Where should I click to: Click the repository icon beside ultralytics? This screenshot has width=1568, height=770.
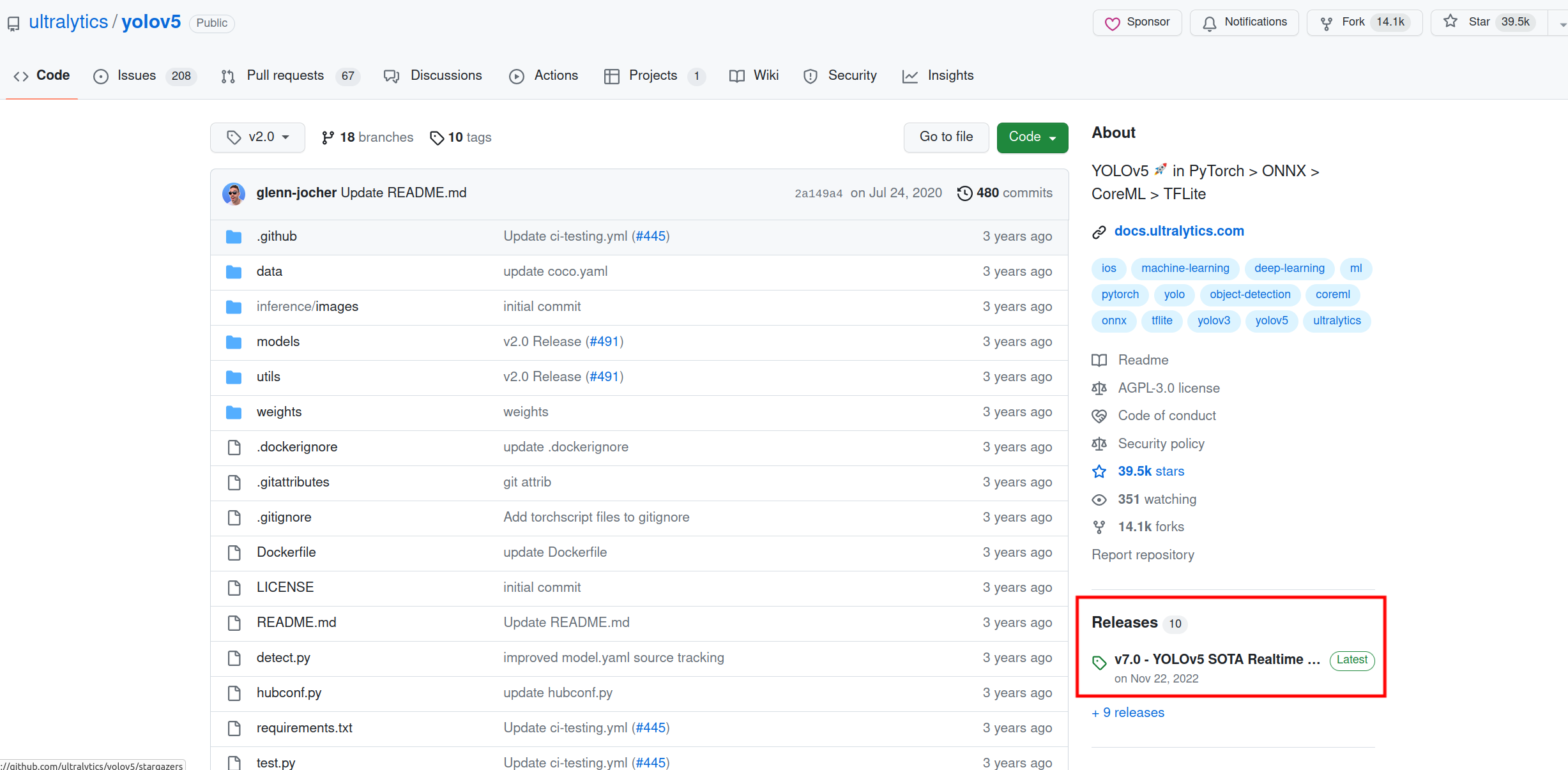[x=13, y=24]
